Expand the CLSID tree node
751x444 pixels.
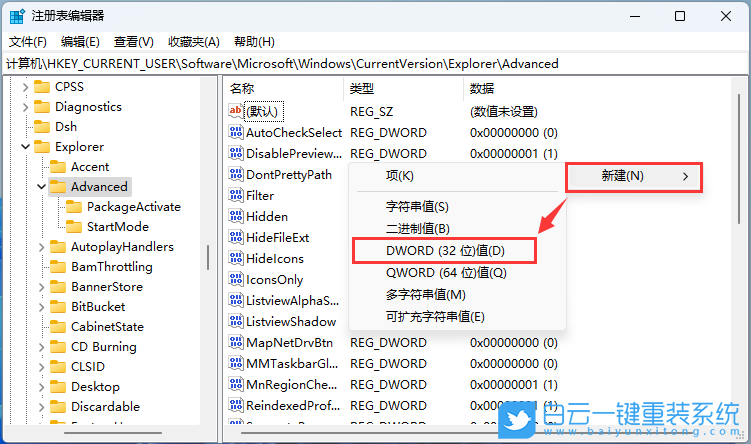(x=42, y=367)
